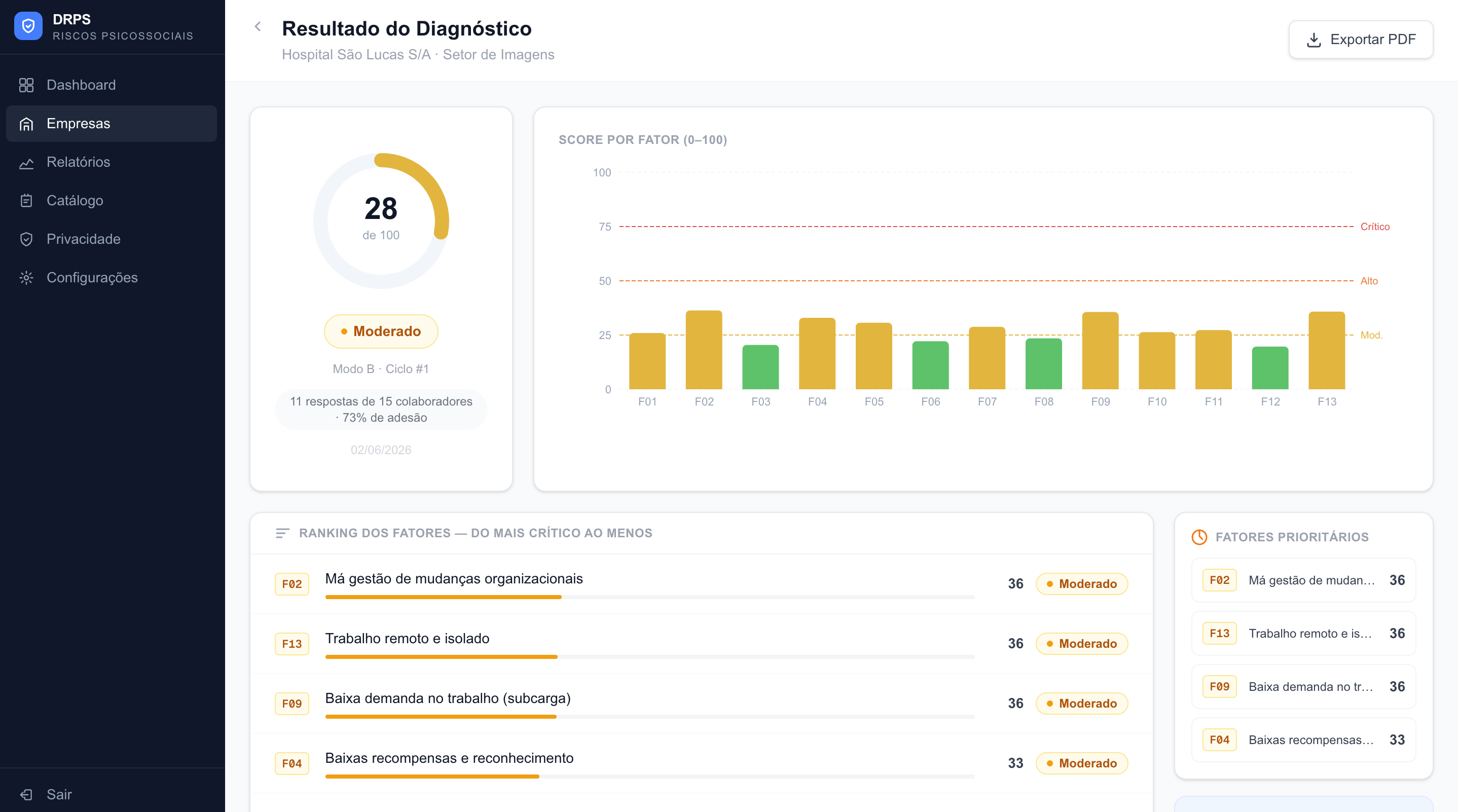Click Moderado badge in the F13 ranking row
Image resolution: width=1458 pixels, height=812 pixels.
pyautogui.click(x=1082, y=644)
